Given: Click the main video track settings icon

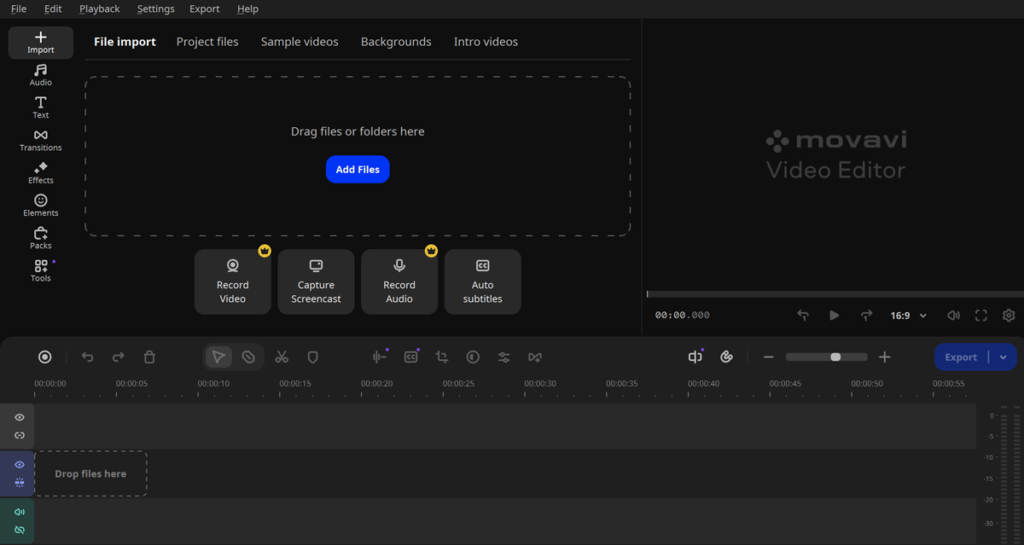Looking at the screenshot, I should 20,483.
